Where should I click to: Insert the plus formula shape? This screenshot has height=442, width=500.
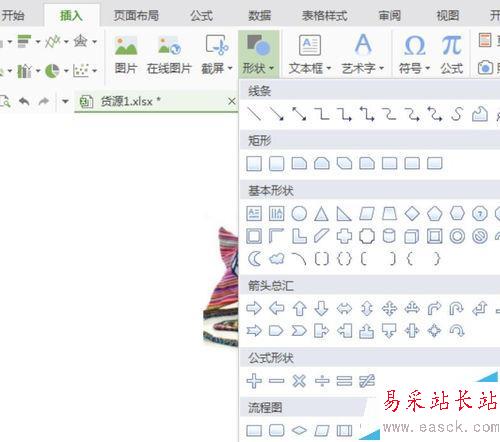(x=254, y=381)
